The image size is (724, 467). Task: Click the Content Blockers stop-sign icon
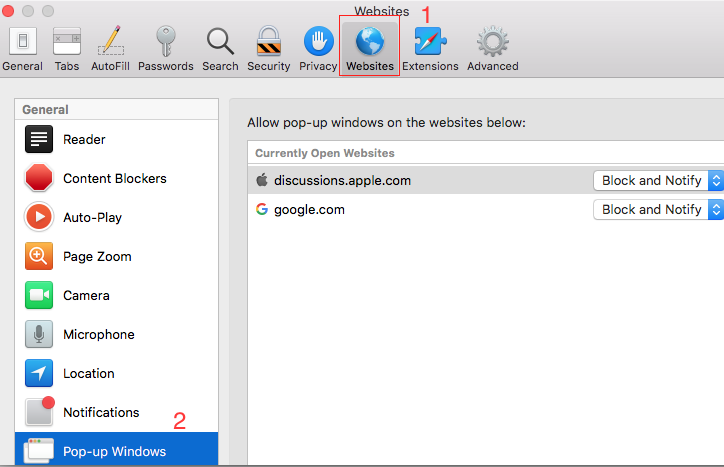click(x=39, y=178)
